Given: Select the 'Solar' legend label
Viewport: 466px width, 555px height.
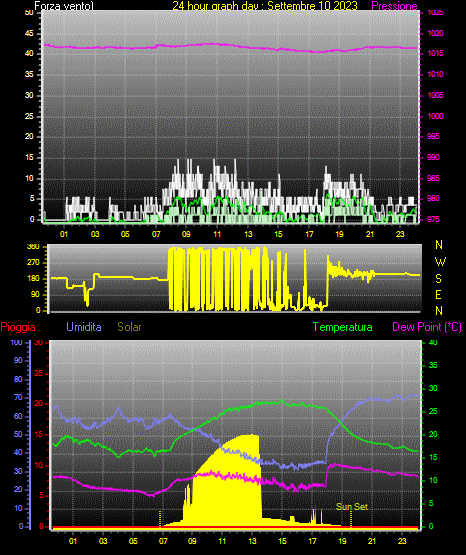Looking at the screenshot, I should (129, 327).
